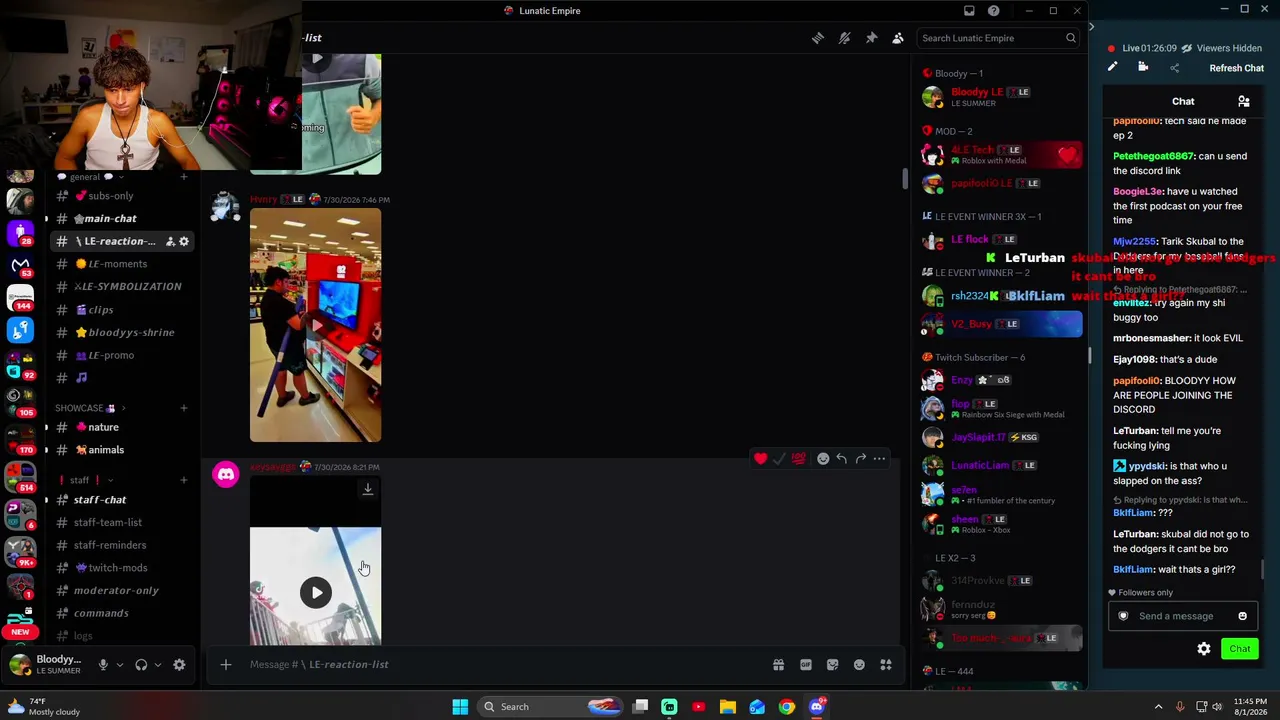Open Google Chrome from taskbar

tap(787, 707)
